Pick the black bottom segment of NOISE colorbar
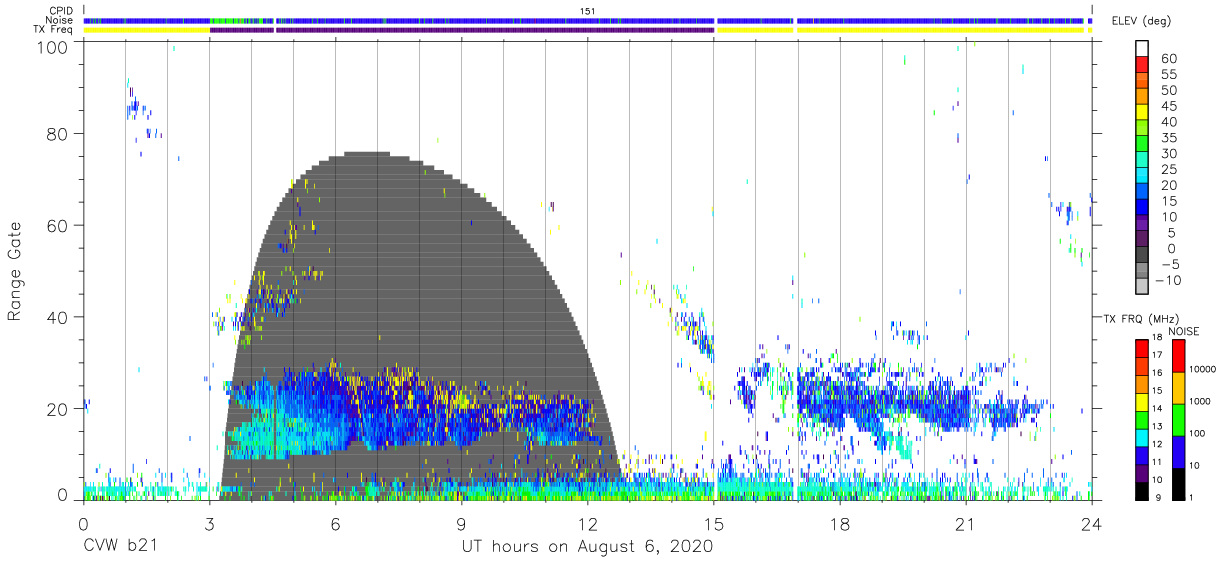1228x567 pixels. tap(1178, 484)
